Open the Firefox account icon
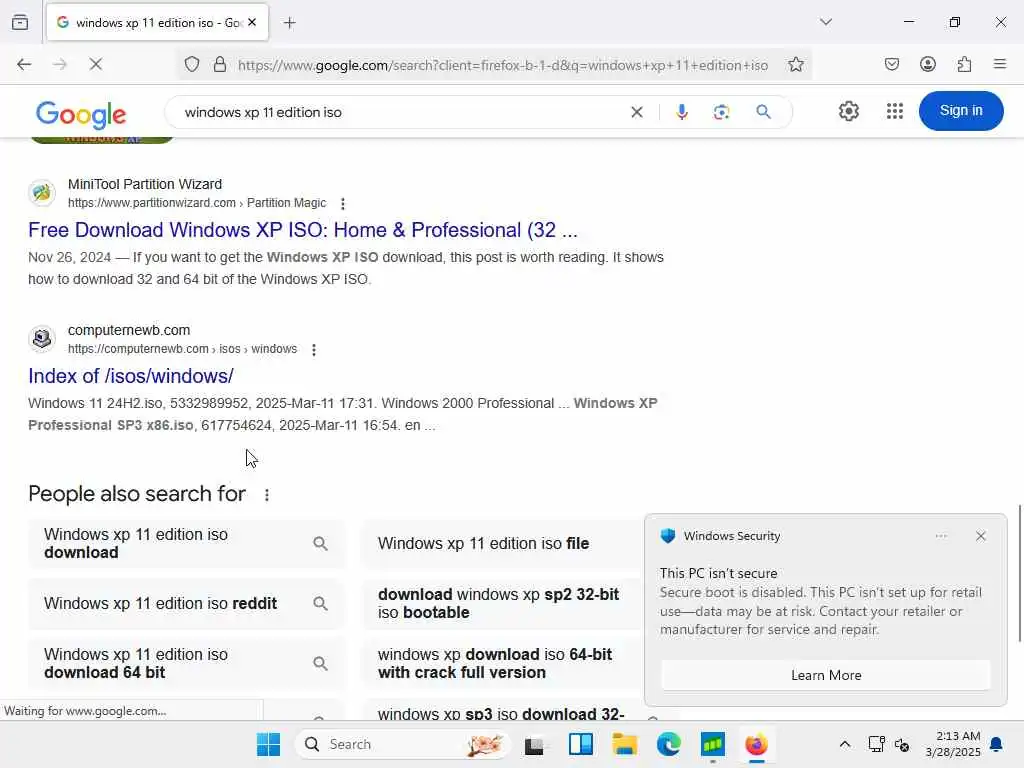The image size is (1024, 768). pyautogui.click(x=927, y=65)
